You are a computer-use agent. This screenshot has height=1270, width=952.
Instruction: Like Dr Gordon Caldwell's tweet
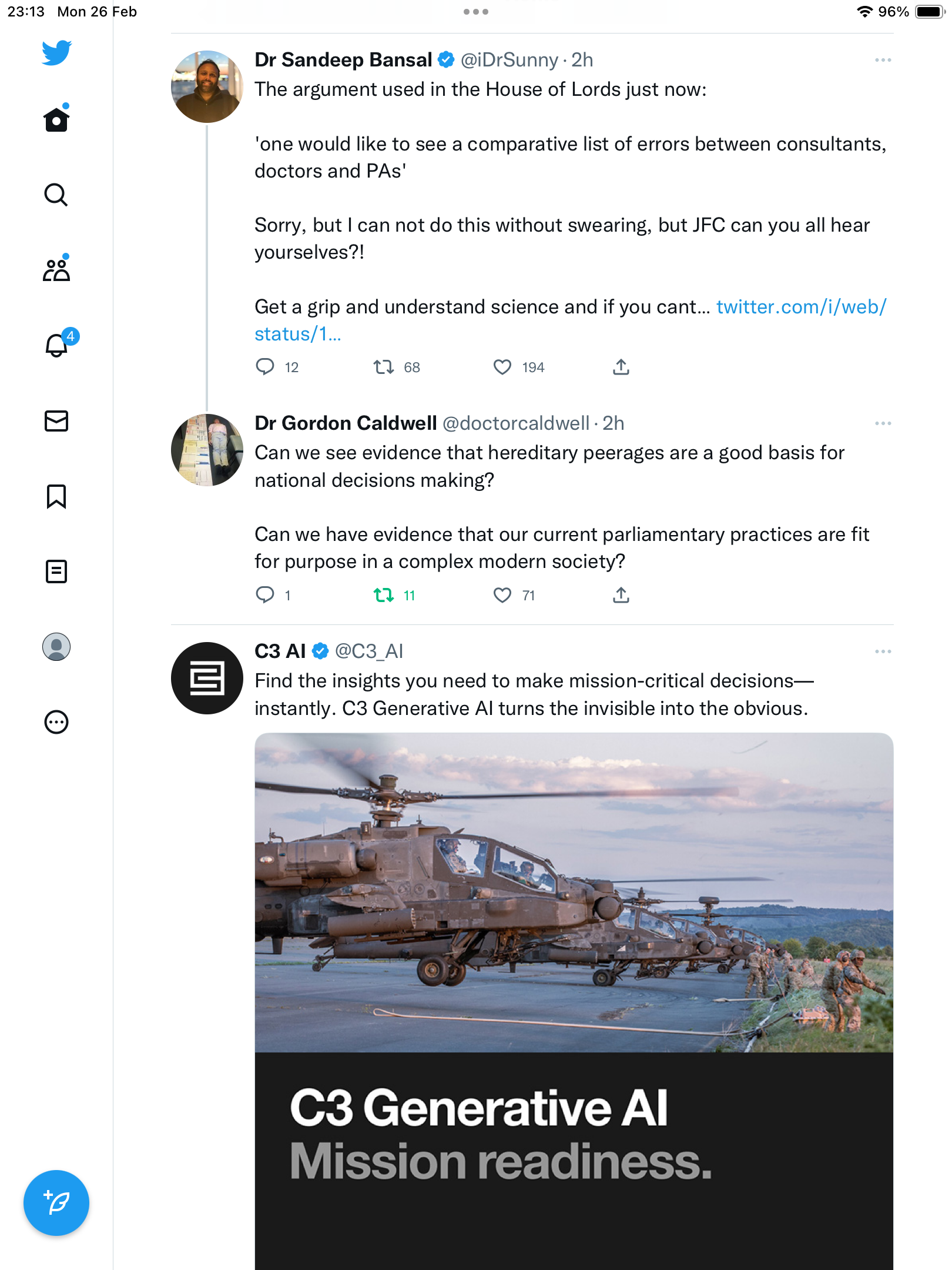(x=502, y=596)
